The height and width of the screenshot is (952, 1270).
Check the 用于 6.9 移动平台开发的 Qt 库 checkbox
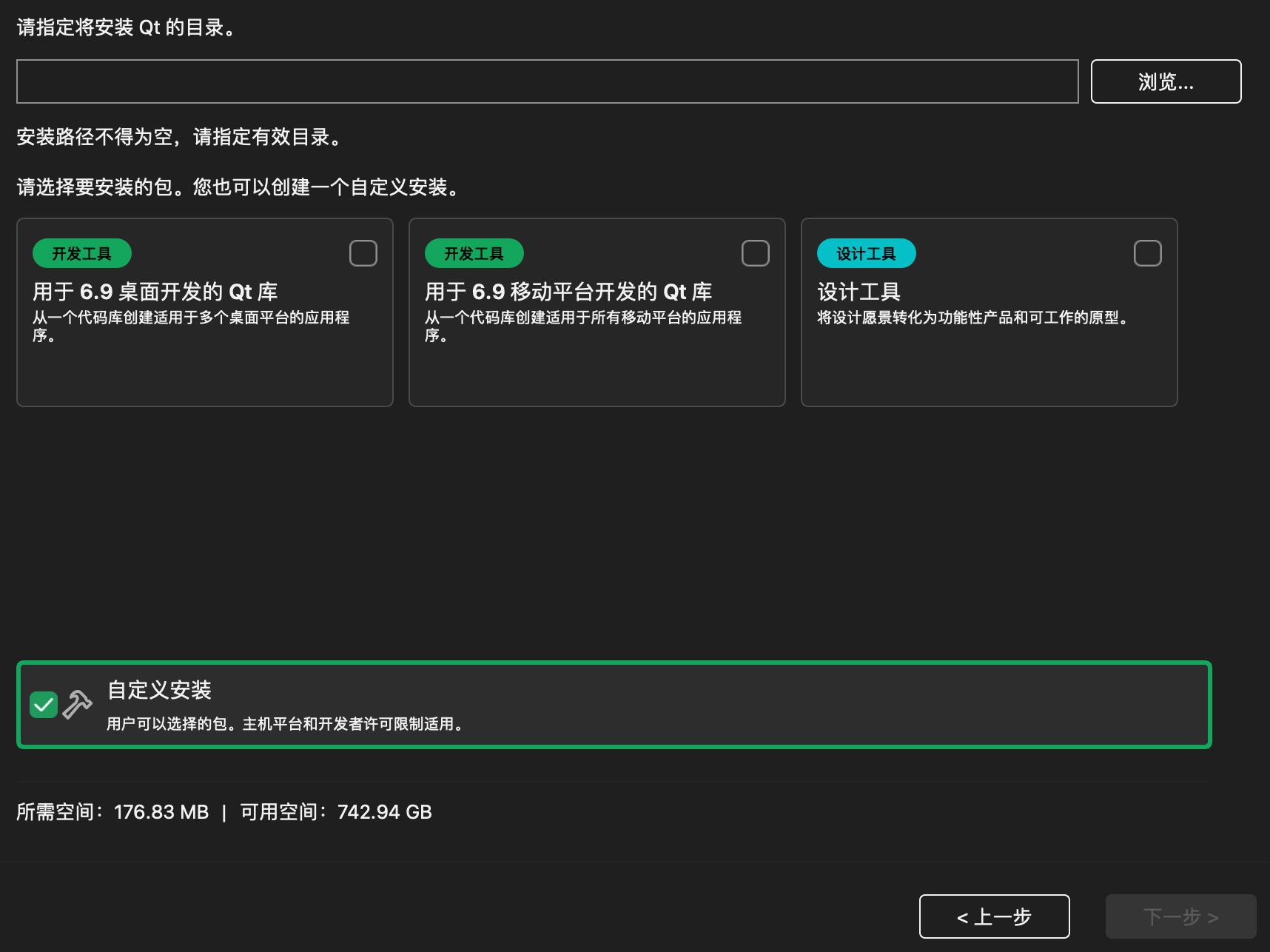pos(756,253)
